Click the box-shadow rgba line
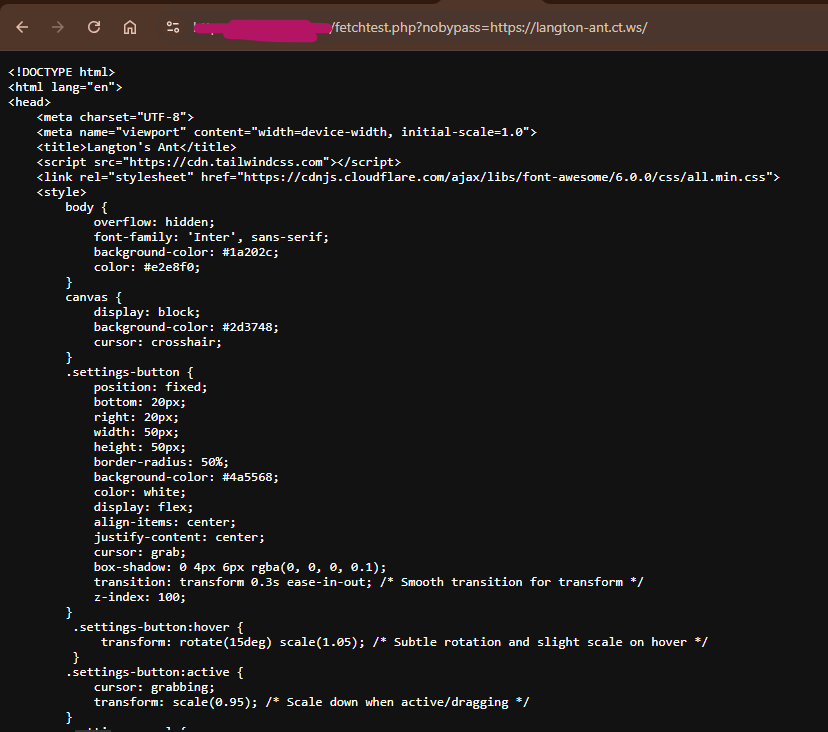 tap(239, 567)
